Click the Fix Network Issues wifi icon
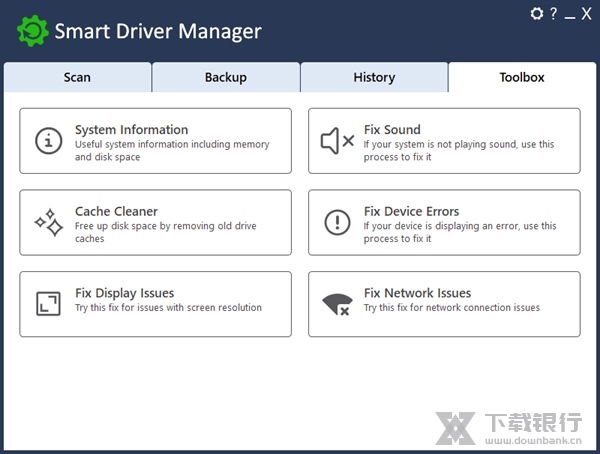 pos(337,304)
